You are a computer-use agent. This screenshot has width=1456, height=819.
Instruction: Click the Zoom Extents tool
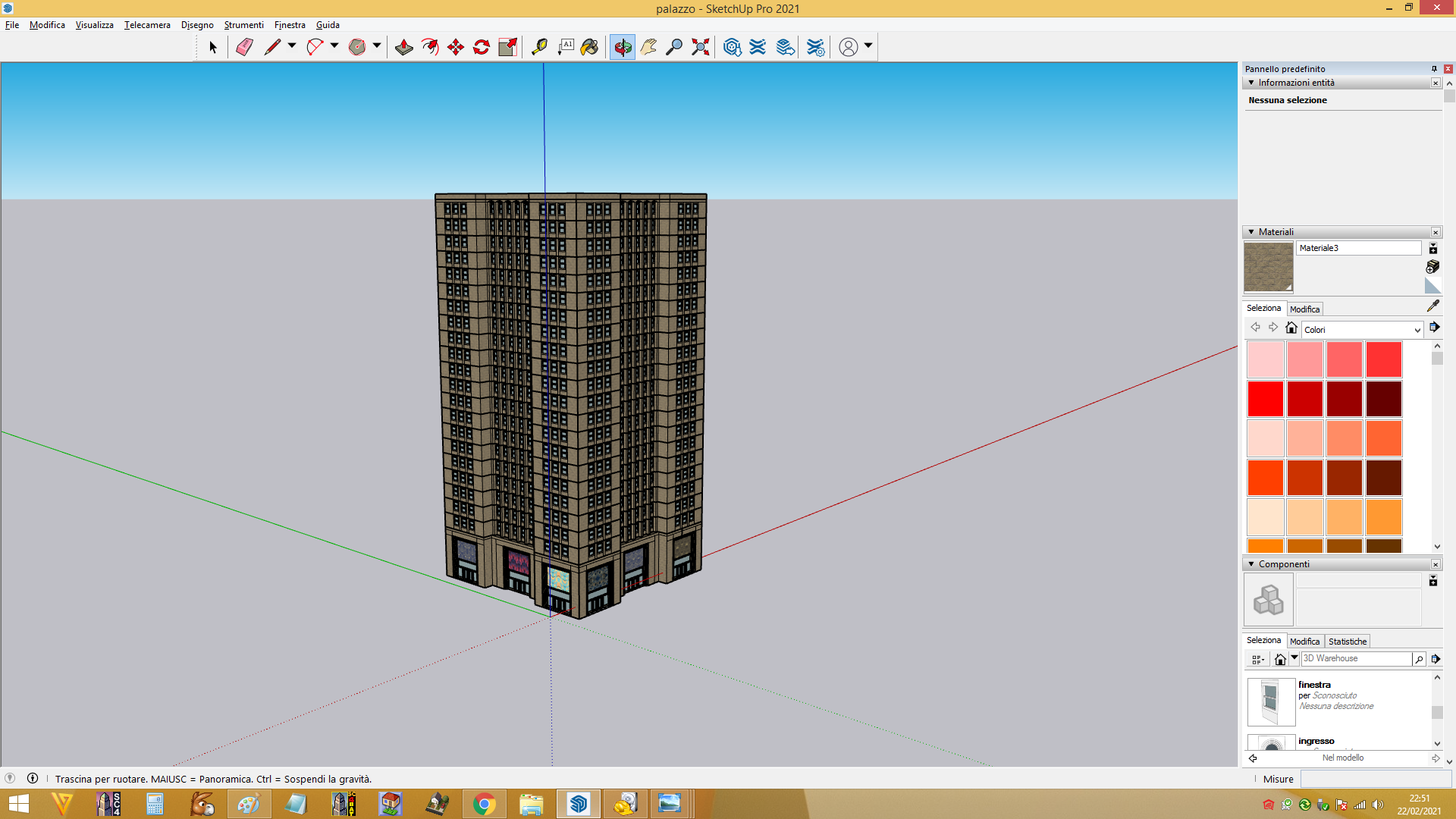tap(701, 47)
